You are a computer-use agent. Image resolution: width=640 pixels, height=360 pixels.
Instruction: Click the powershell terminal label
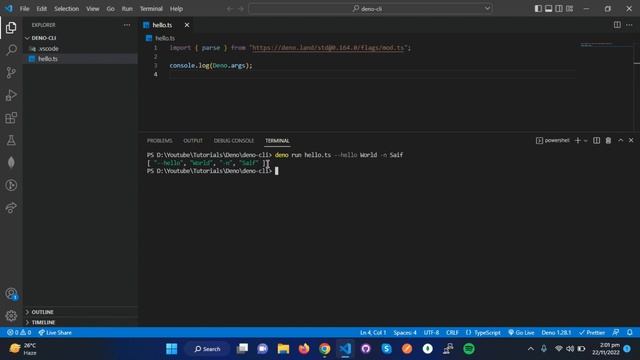click(x=553, y=140)
